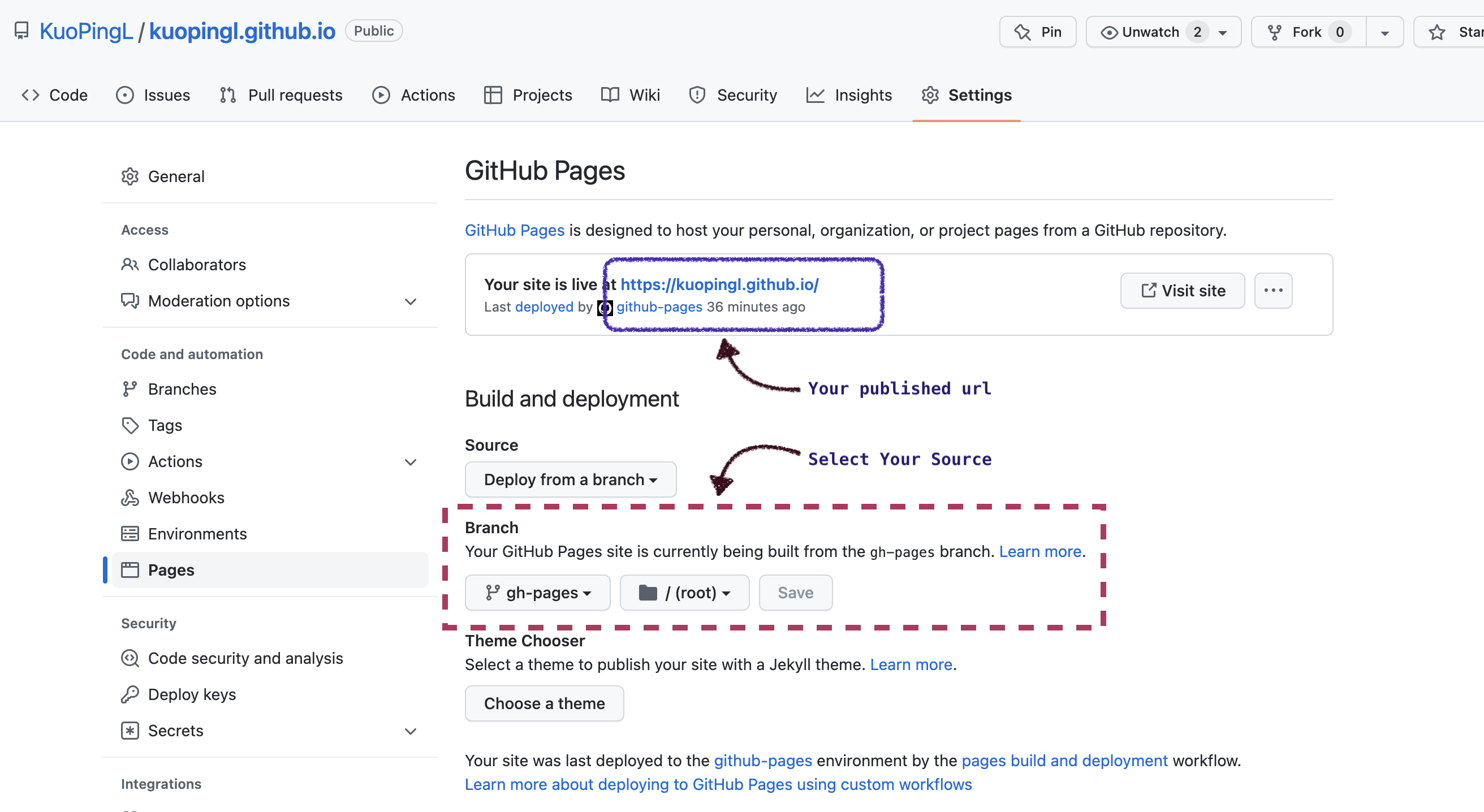Click the Tags tag icon
Image resolution: width=1484 pixels, height=812 pixels.
coord(130,425)
